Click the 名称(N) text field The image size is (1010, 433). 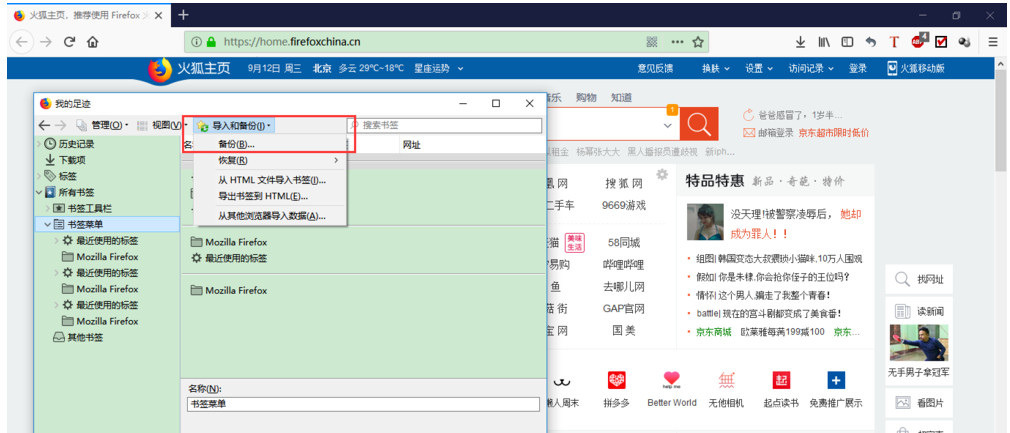click(x=363, y=404)
